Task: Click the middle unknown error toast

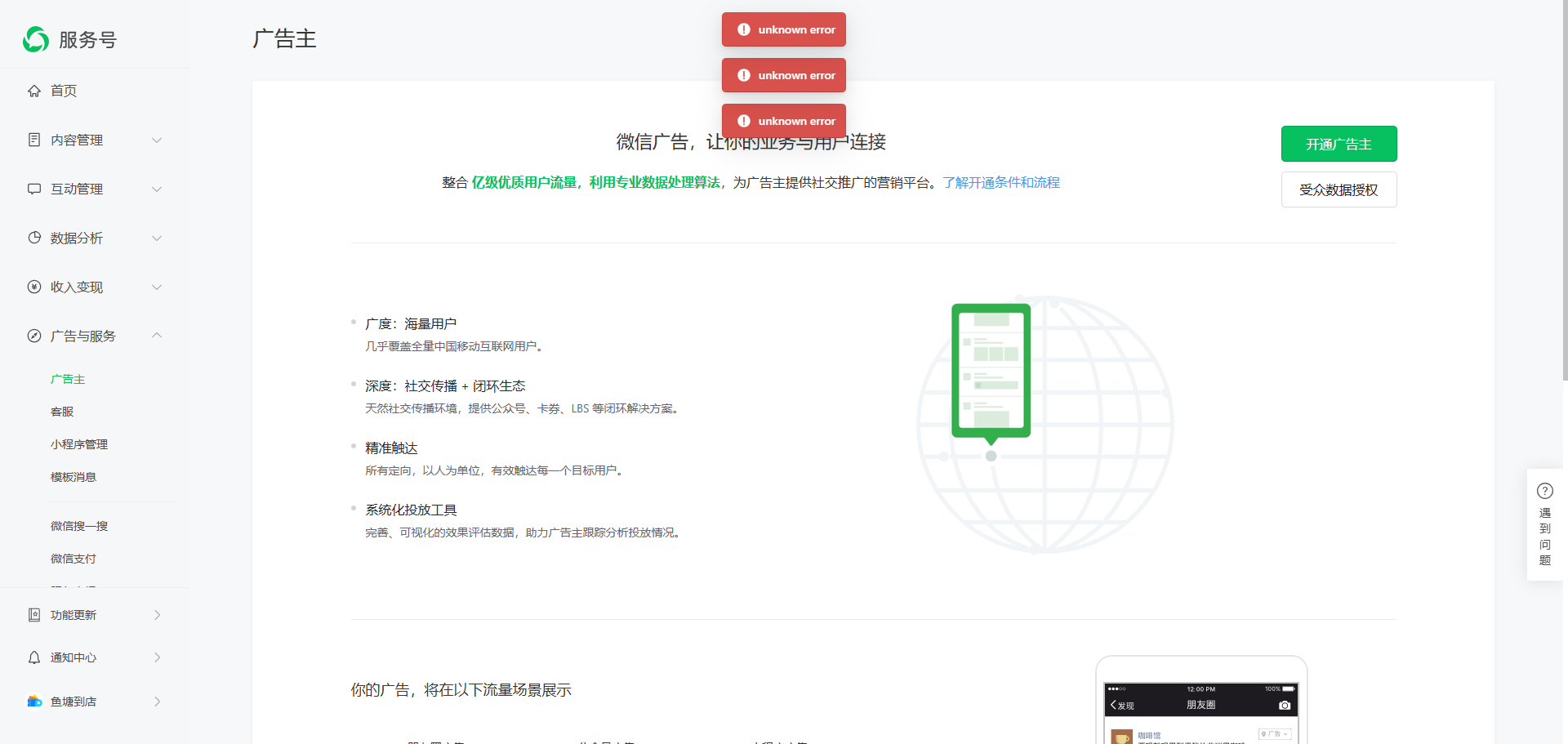Action: [x=784, y=75]
